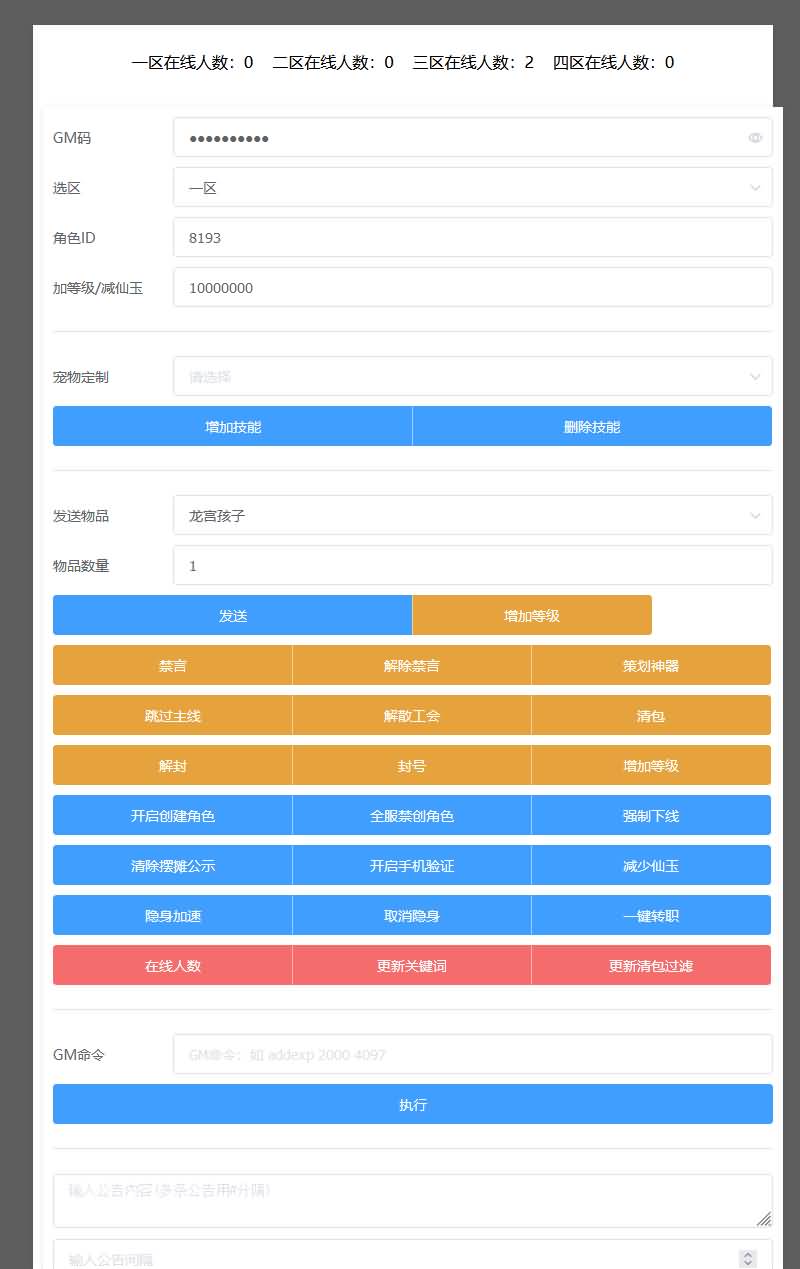The height and width of the screenshot is (1269, 800).
Task: Click the GM命令 input field
Action: [x=472, y=1055]
